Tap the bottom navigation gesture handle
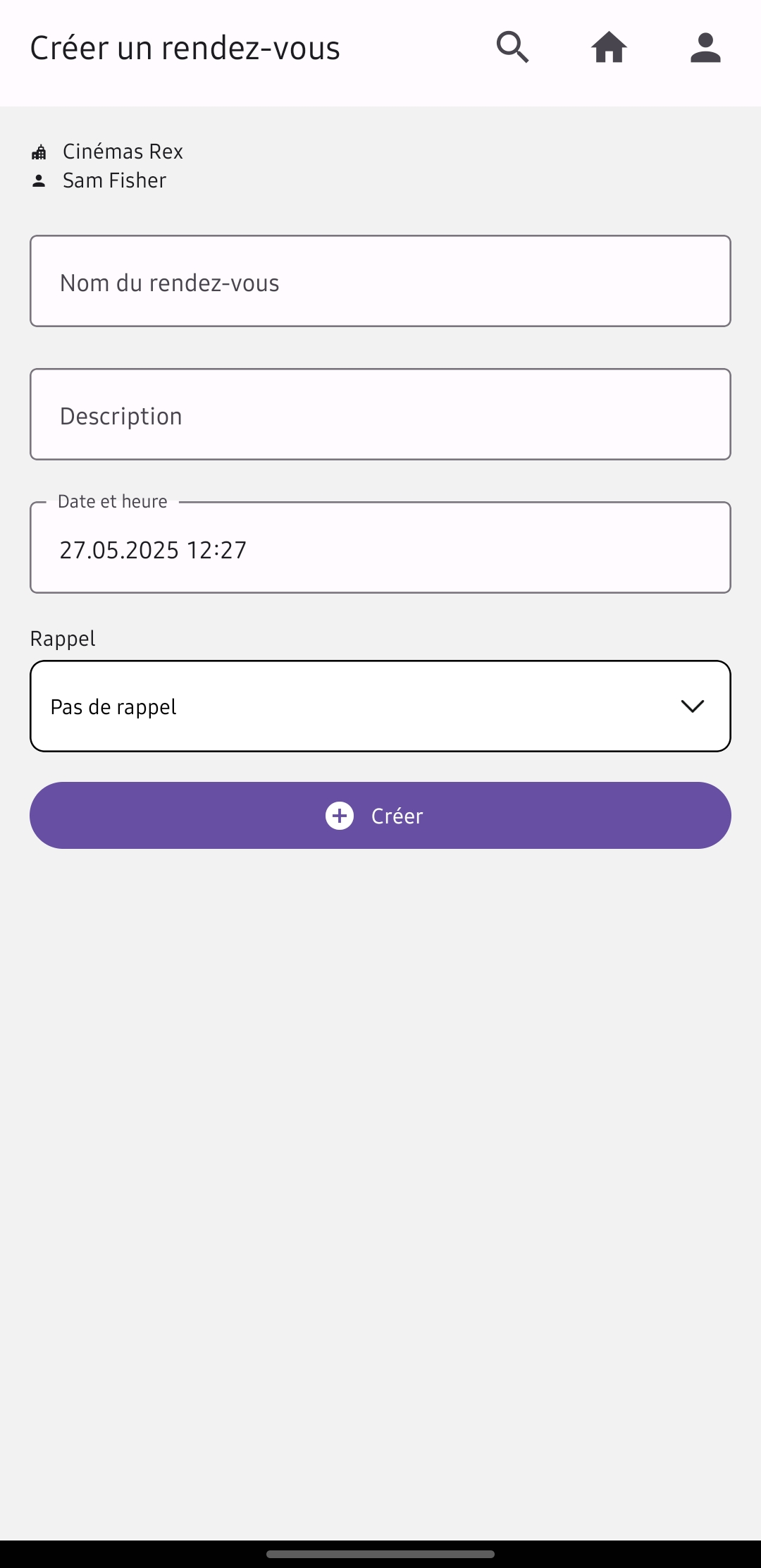The width and height of the screenshot is (761, 1568). tap(380, 1554)
